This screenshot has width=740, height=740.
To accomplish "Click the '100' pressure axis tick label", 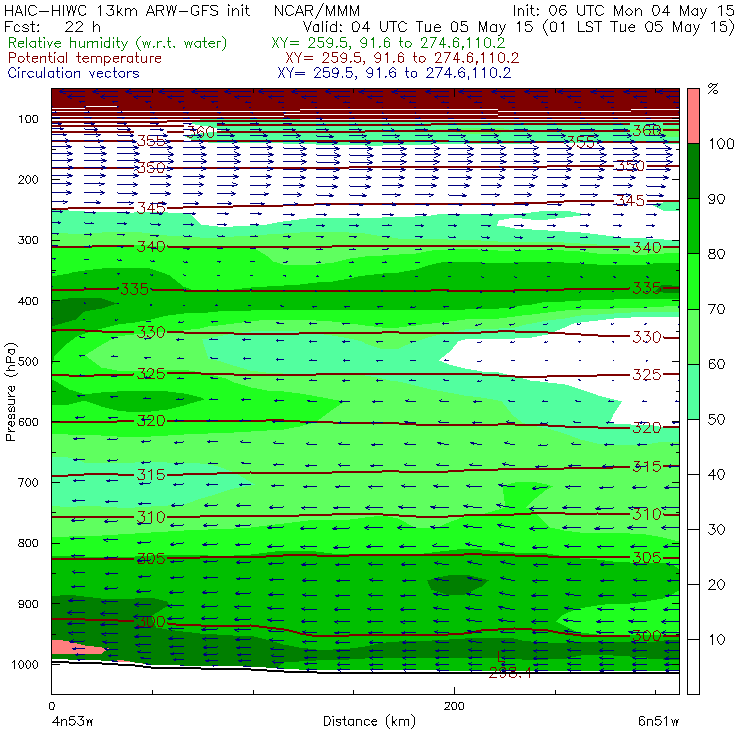I will (28, 119).
